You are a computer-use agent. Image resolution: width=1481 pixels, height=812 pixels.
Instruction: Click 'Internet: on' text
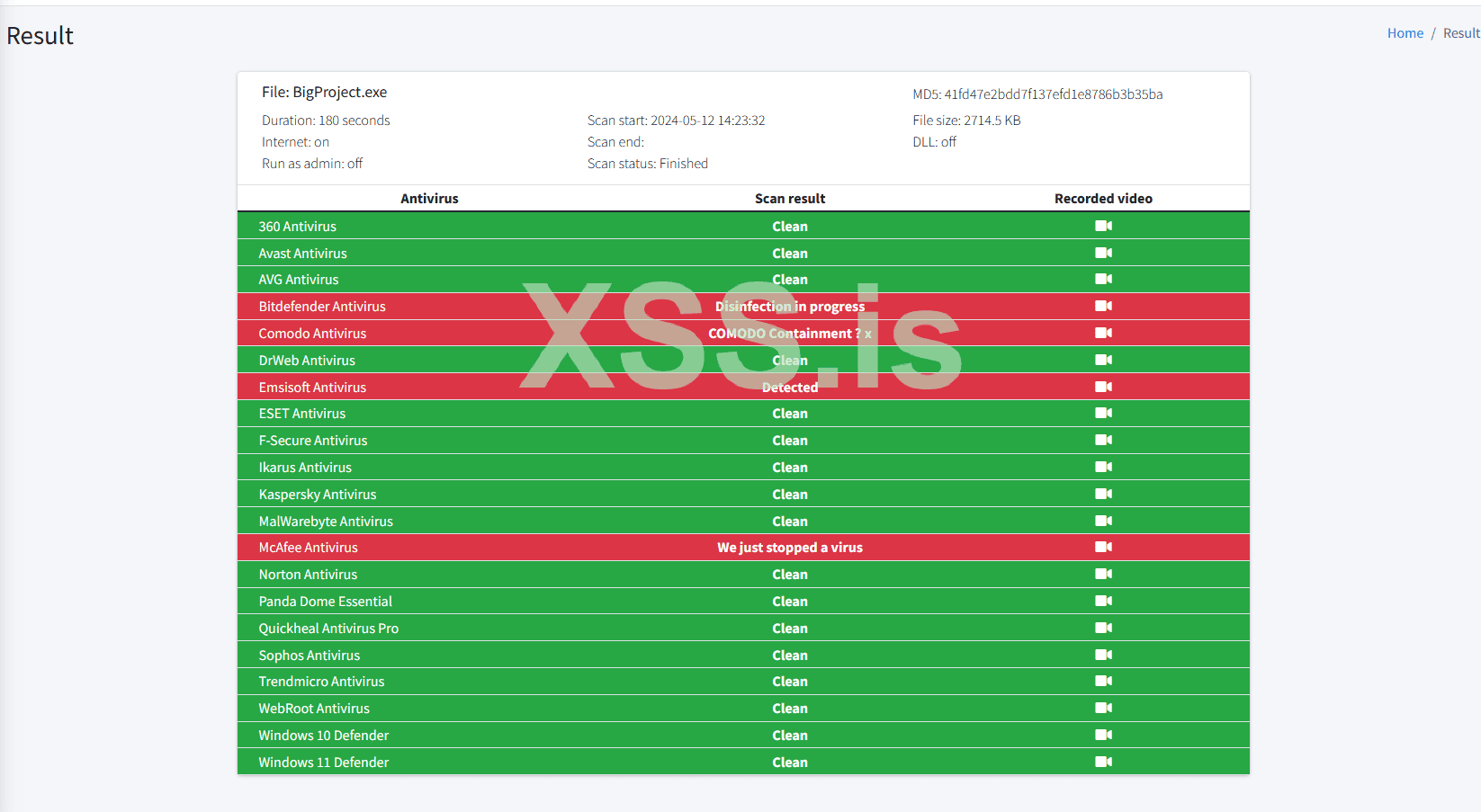[295, 142]
